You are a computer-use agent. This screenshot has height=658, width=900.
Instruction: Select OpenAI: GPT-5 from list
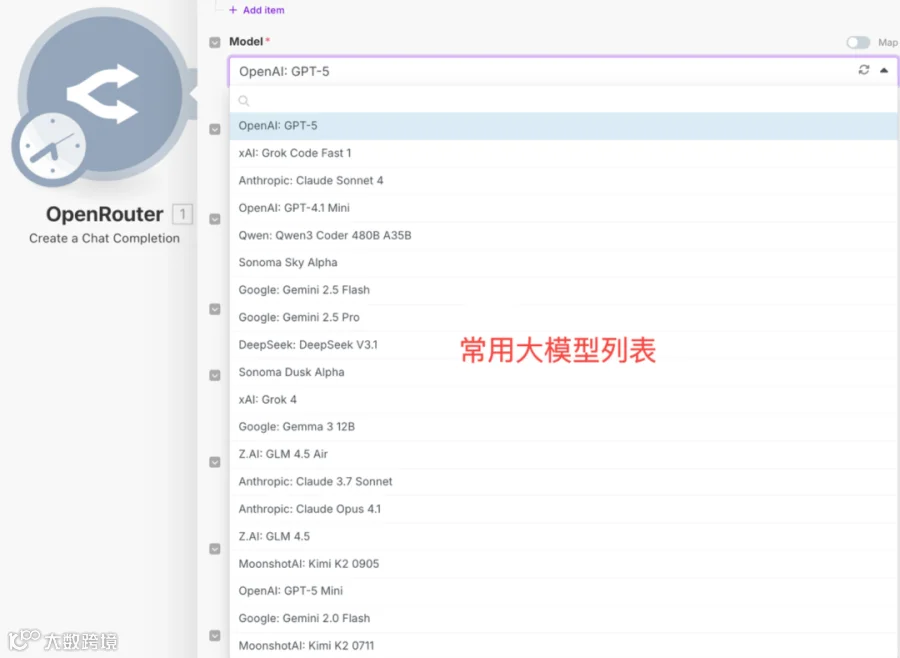563,126
